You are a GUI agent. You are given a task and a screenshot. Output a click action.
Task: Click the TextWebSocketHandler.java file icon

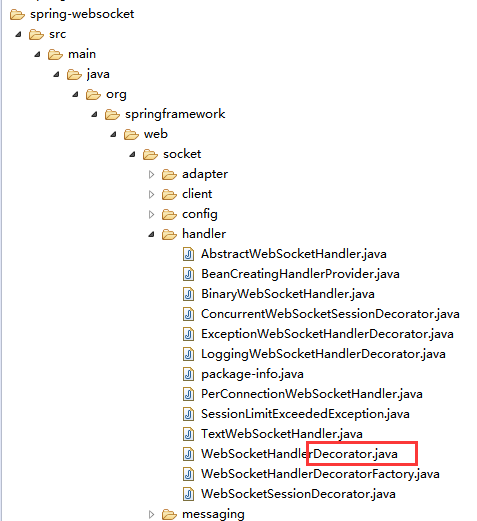point(188,434)
